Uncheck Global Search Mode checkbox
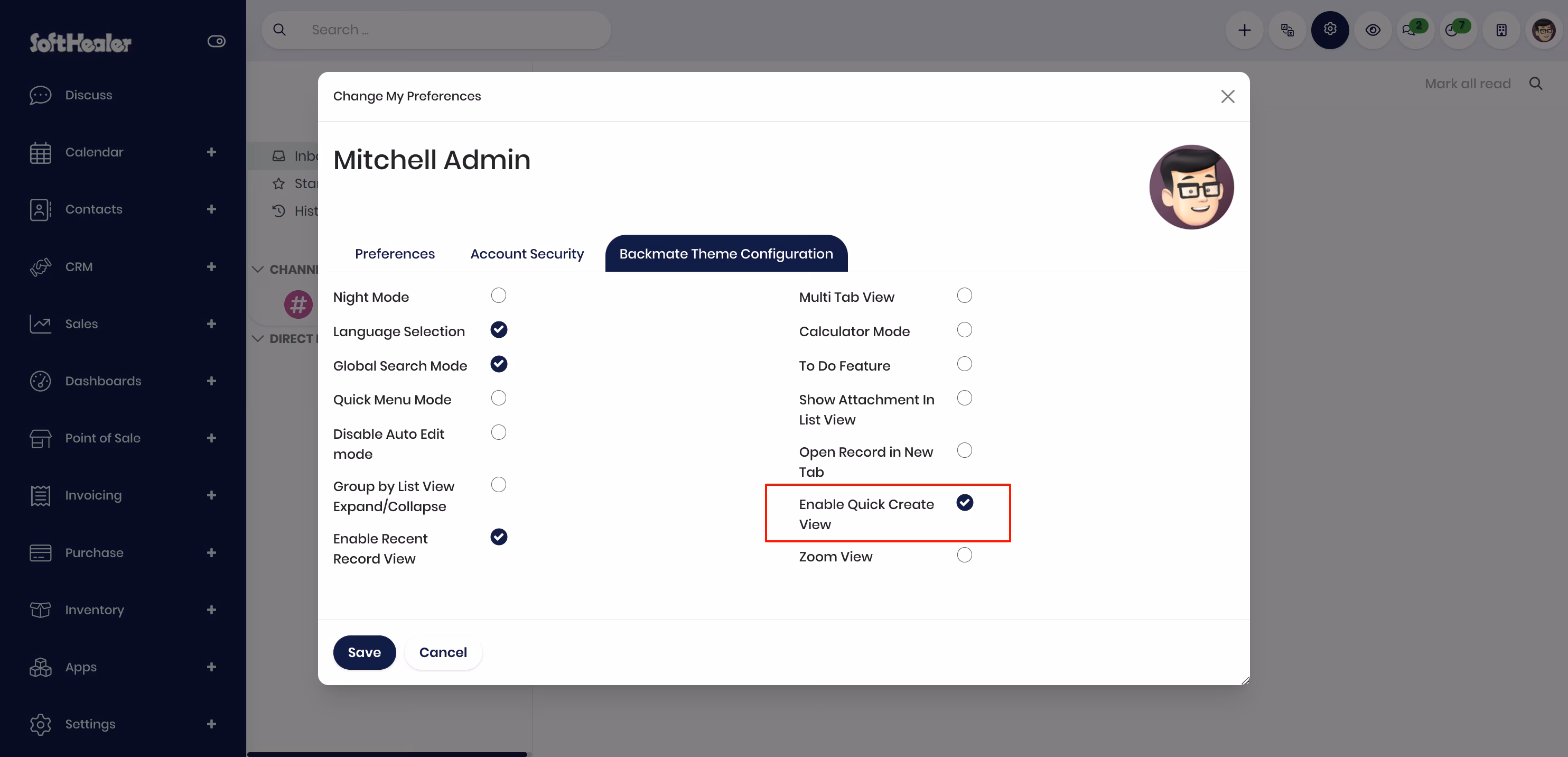The image size is (1568, 757). click(499, 364)
